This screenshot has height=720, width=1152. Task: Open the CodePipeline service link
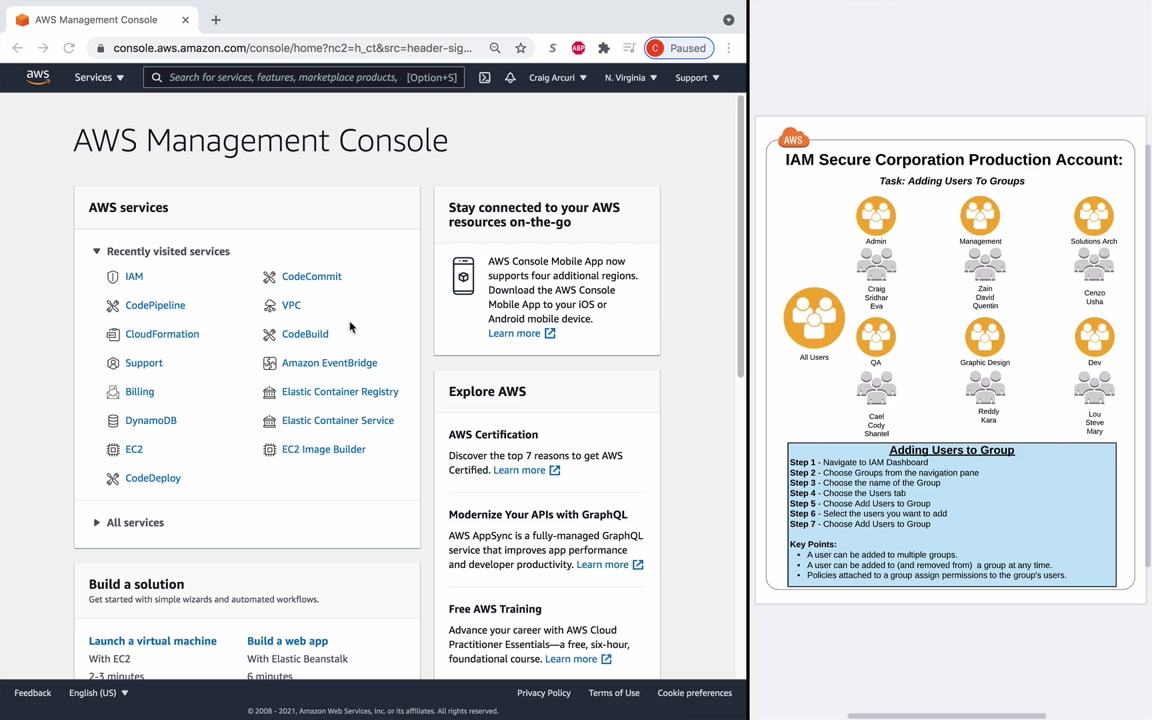click(x=155, y=305)
